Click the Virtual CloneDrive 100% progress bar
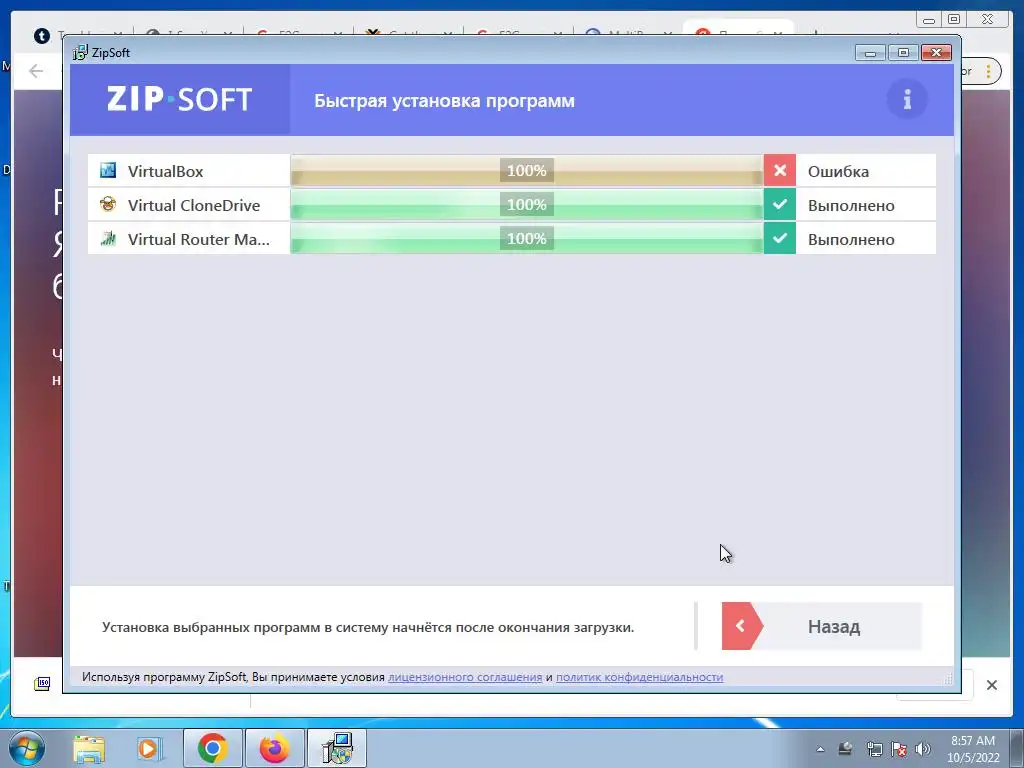Screen dimensions: 1024x768 pyautogui.click(x=526, y=204)
